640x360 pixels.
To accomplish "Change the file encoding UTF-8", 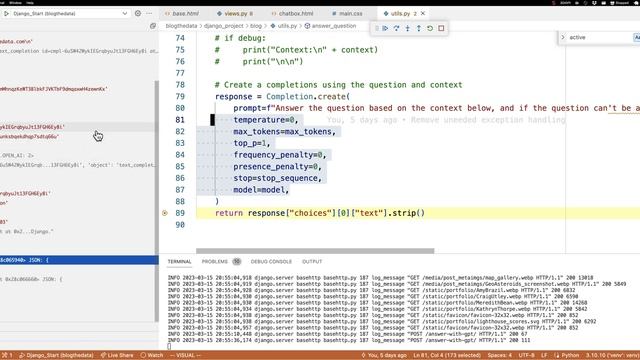I will 527,355.
